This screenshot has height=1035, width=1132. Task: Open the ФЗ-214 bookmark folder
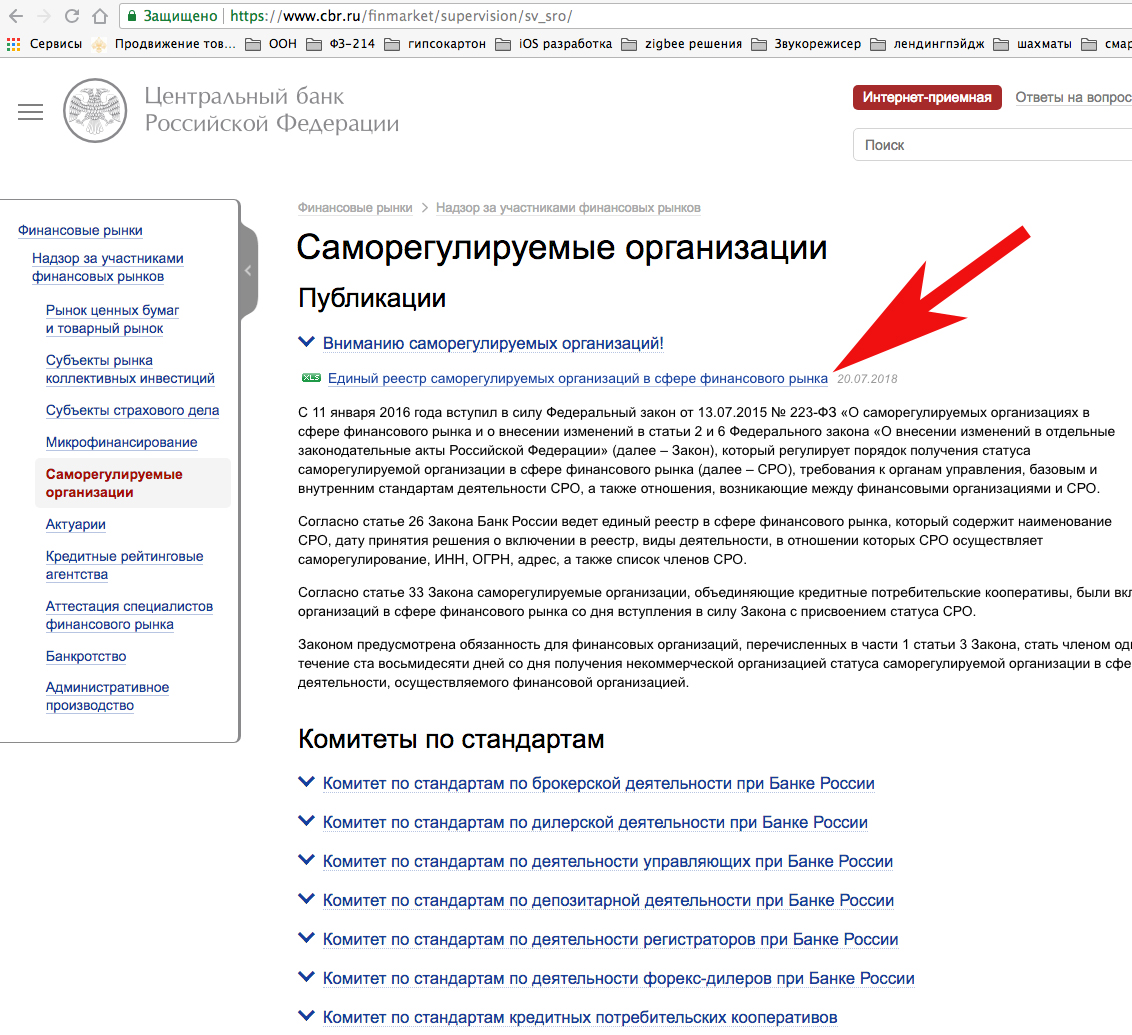click(x=341, y=44)
